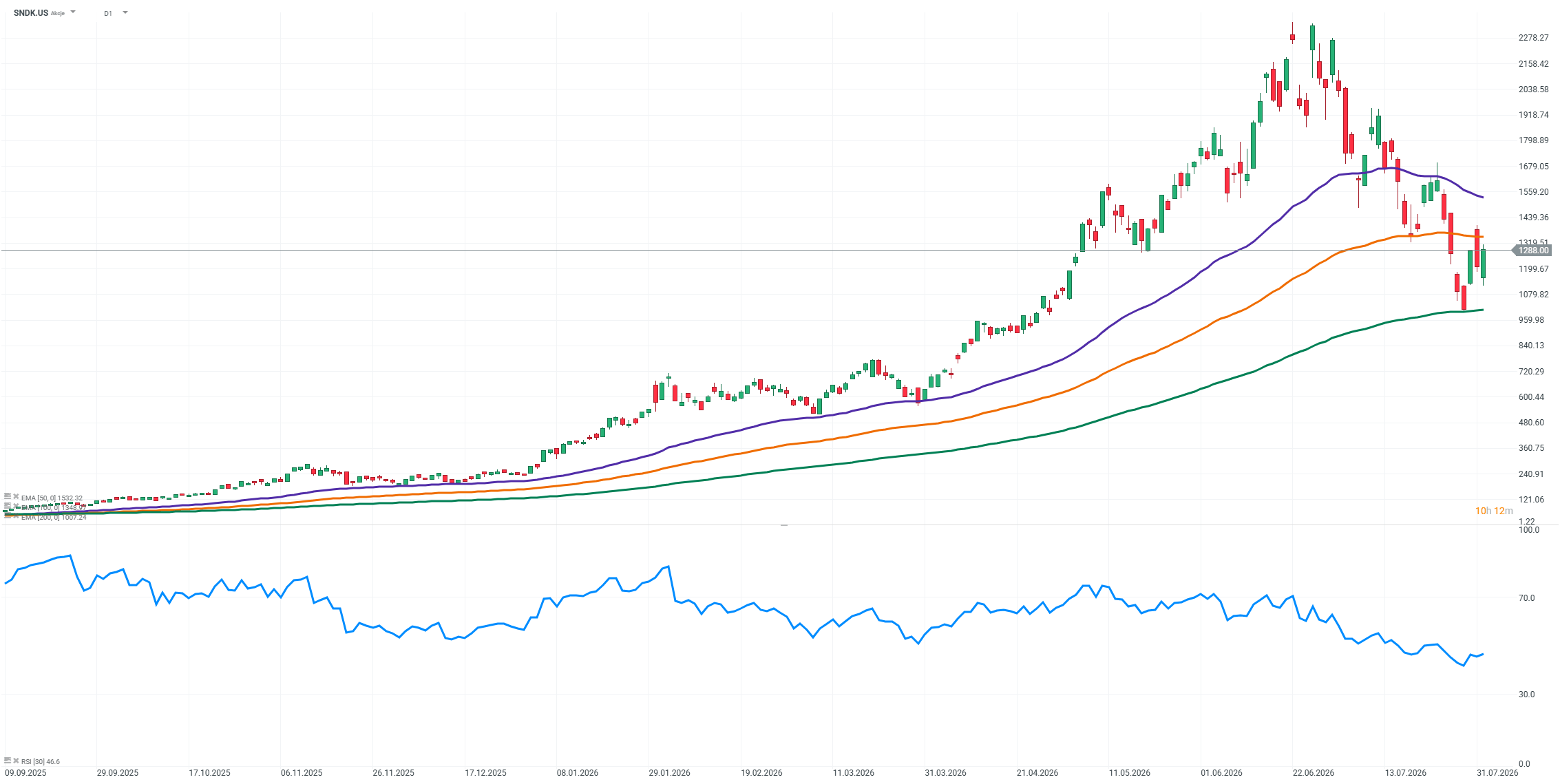The height and width of the screenshot is (784, 1560).
Task: Click the RSI 100.0 axis label
Action: click(1529, 530)
